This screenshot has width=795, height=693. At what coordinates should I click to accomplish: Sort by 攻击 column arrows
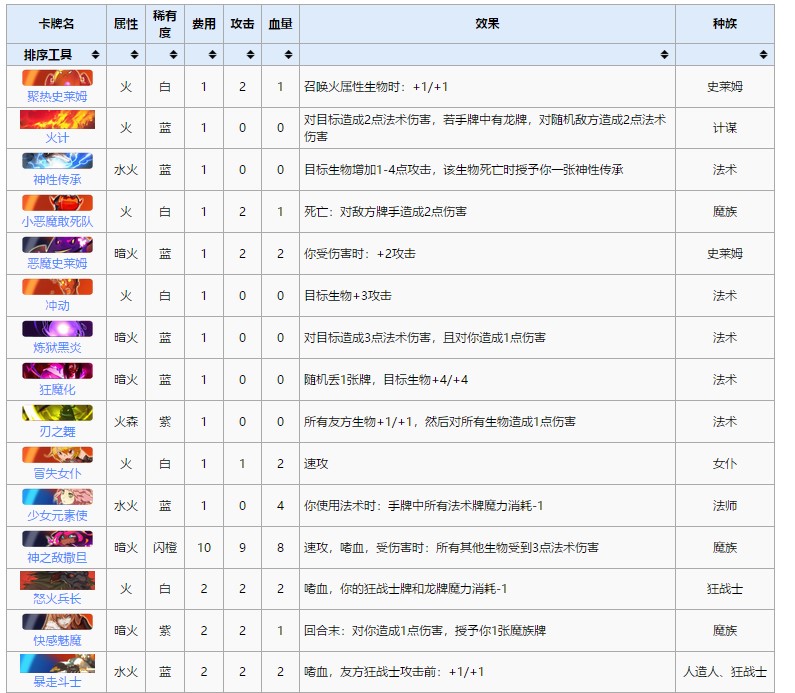coord(251,54)
